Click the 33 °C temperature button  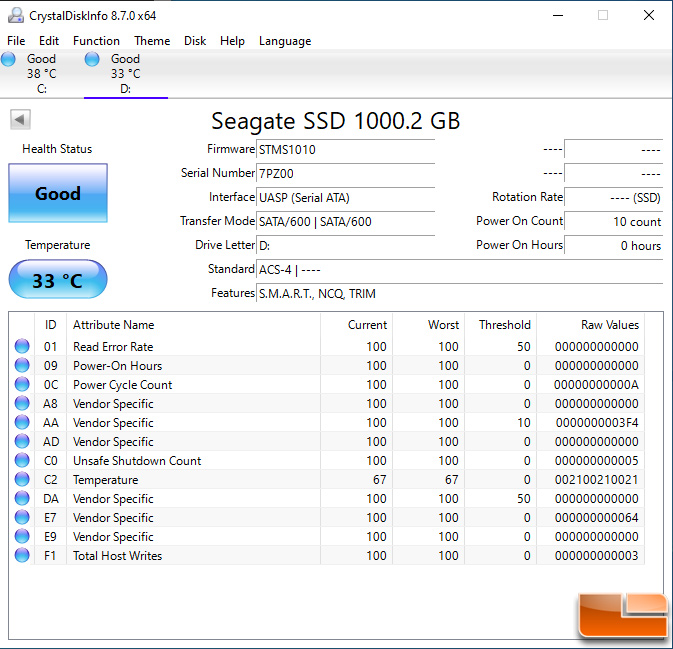point(58,279)
